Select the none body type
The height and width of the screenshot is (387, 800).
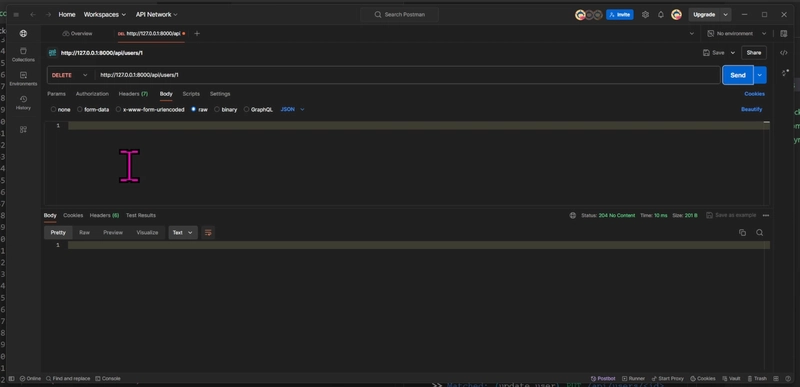61,110
